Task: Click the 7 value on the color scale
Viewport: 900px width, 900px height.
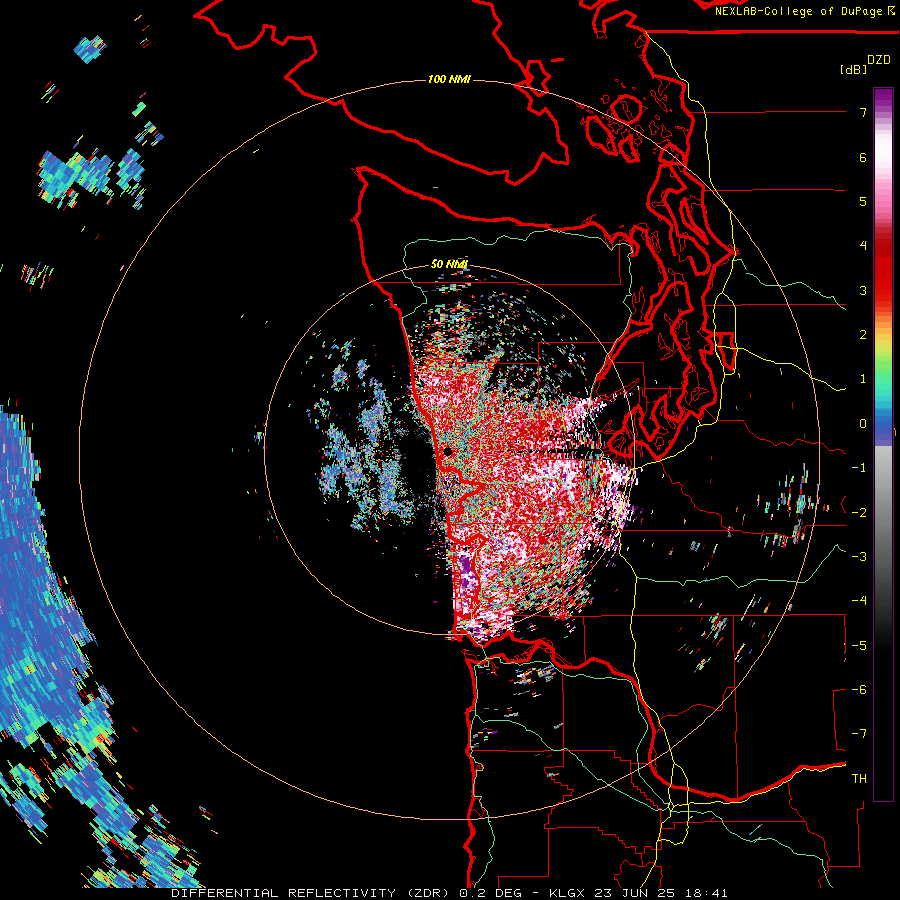Action: pyautogui.click(x=863, y=112)
